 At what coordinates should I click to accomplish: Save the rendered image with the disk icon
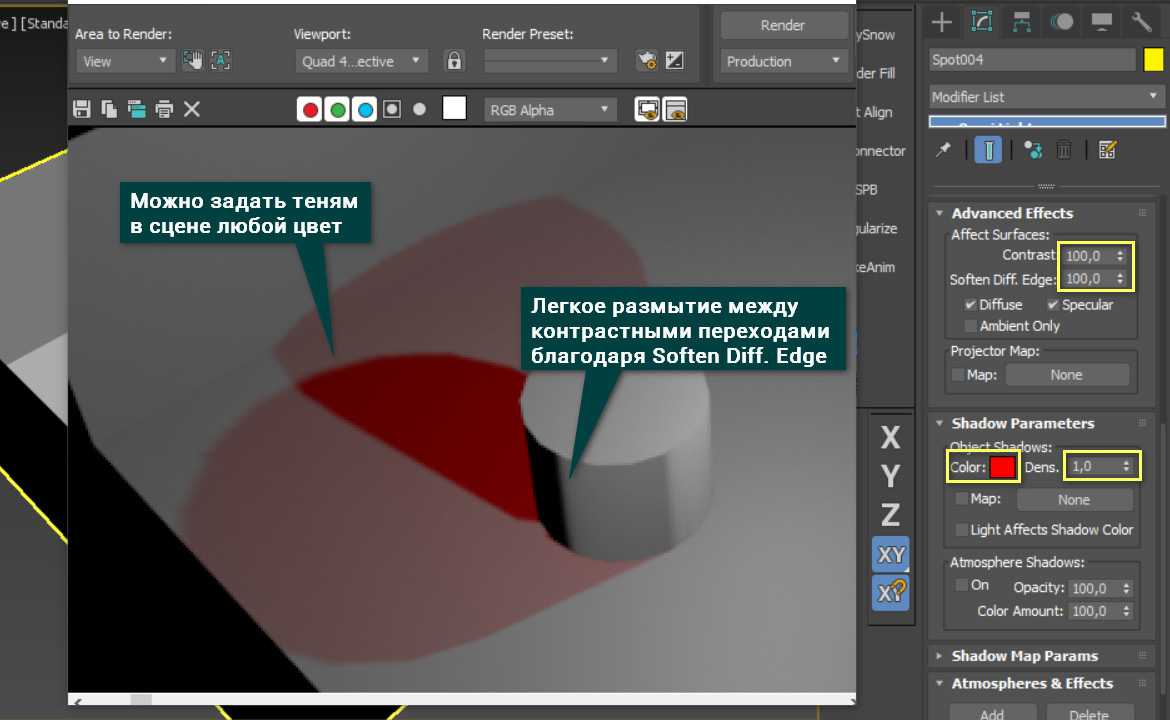[x=83, y=109]
